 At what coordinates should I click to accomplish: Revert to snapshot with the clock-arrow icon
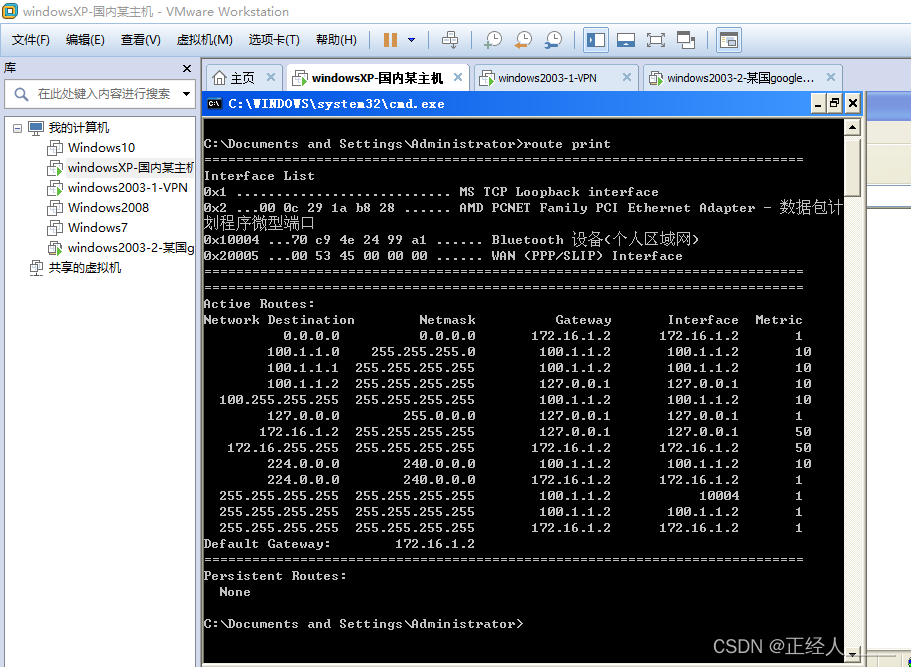(x=523, y=40)
